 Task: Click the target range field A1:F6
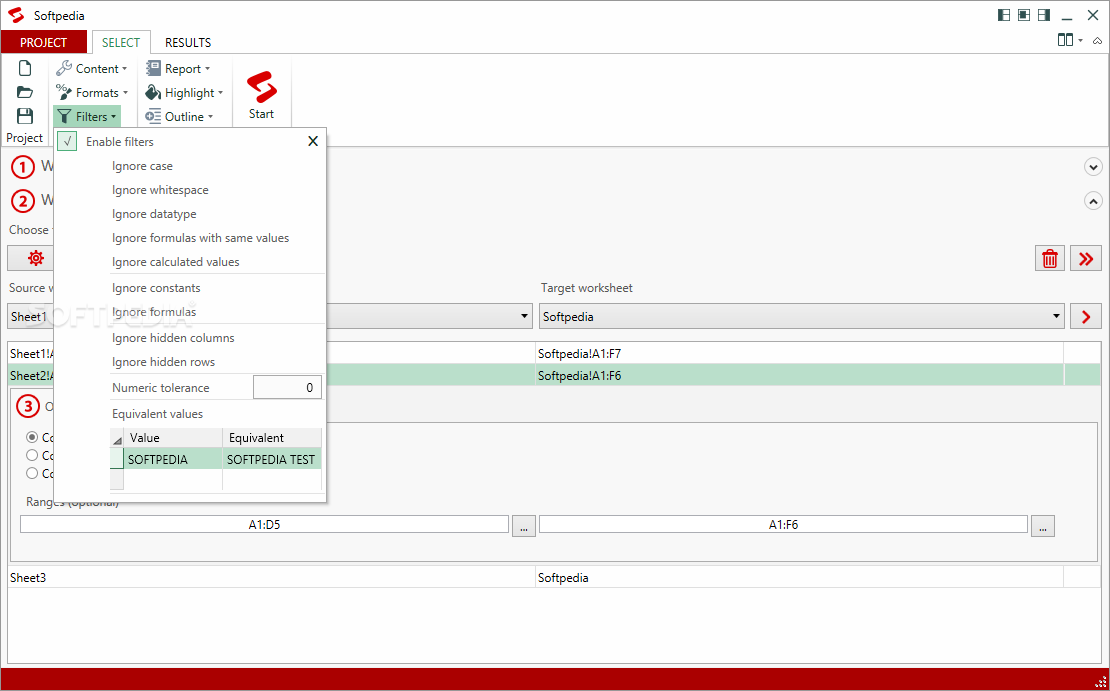click(784, 525)
